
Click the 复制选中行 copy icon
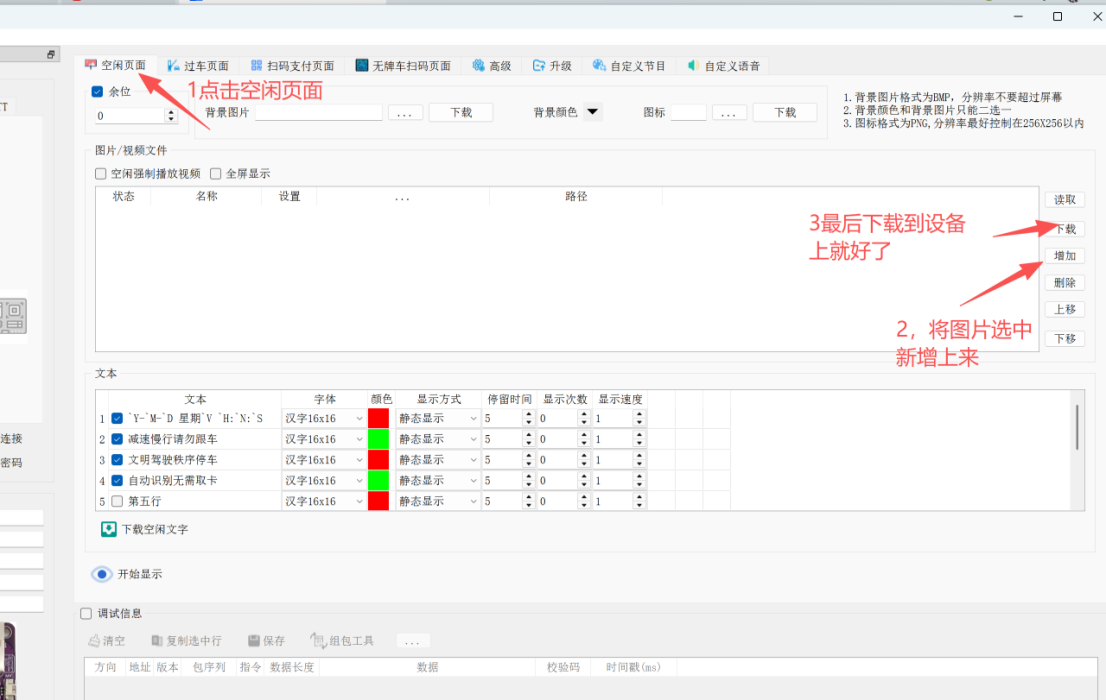tap(157, 641)
